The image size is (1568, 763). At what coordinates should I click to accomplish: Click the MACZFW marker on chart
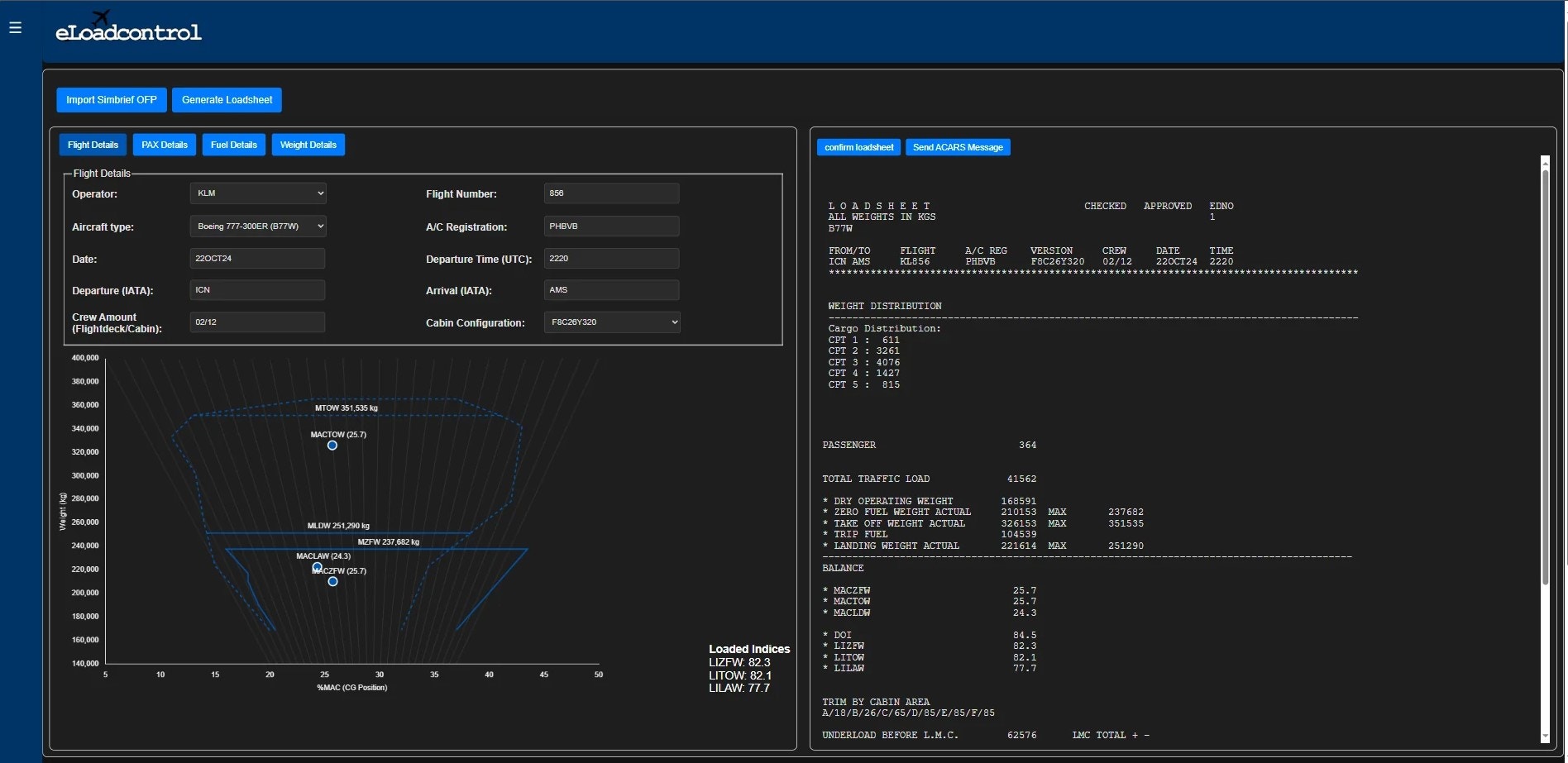point(332,582)
